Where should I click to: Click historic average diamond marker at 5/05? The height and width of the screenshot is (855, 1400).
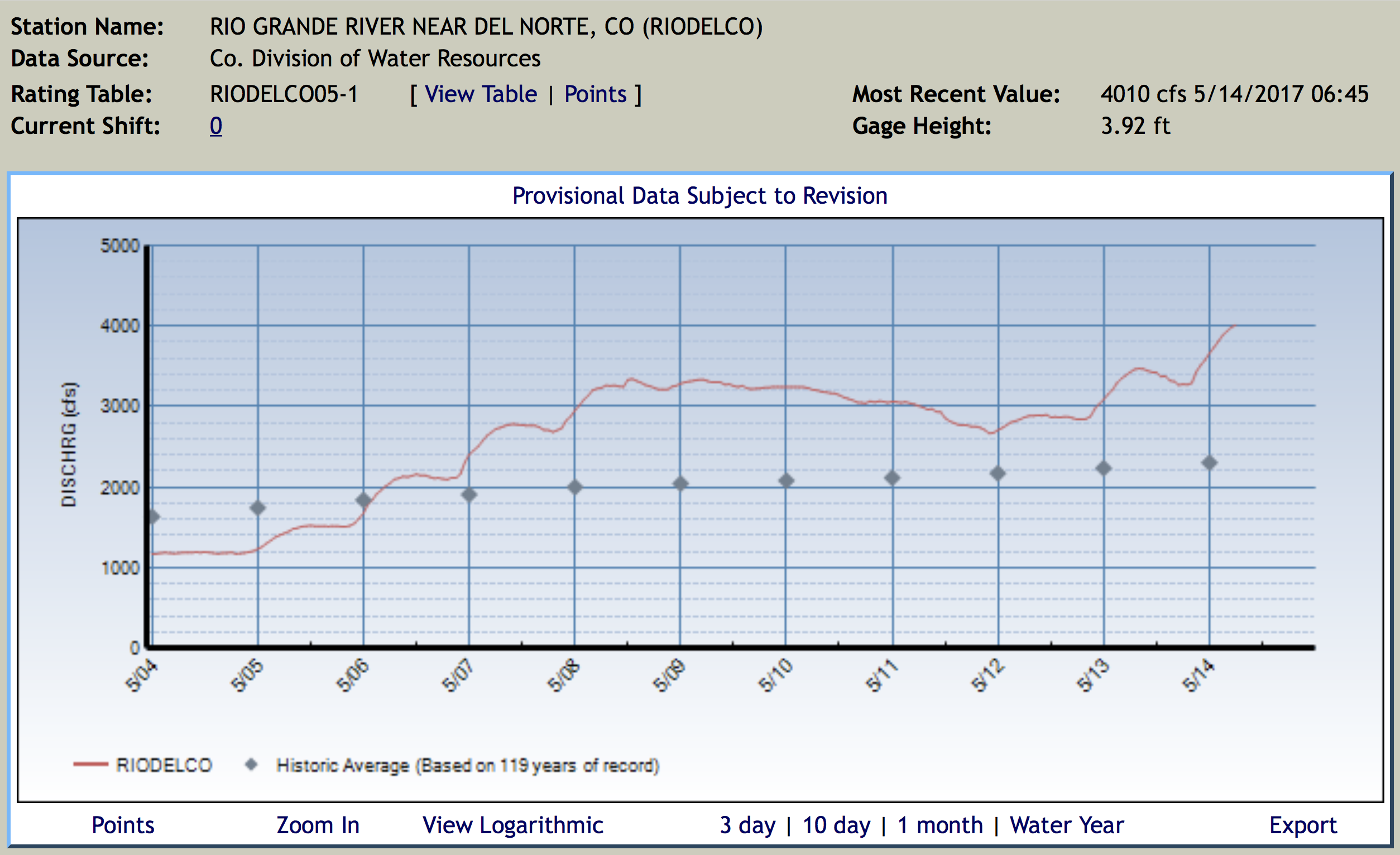[x=258, y=507]
